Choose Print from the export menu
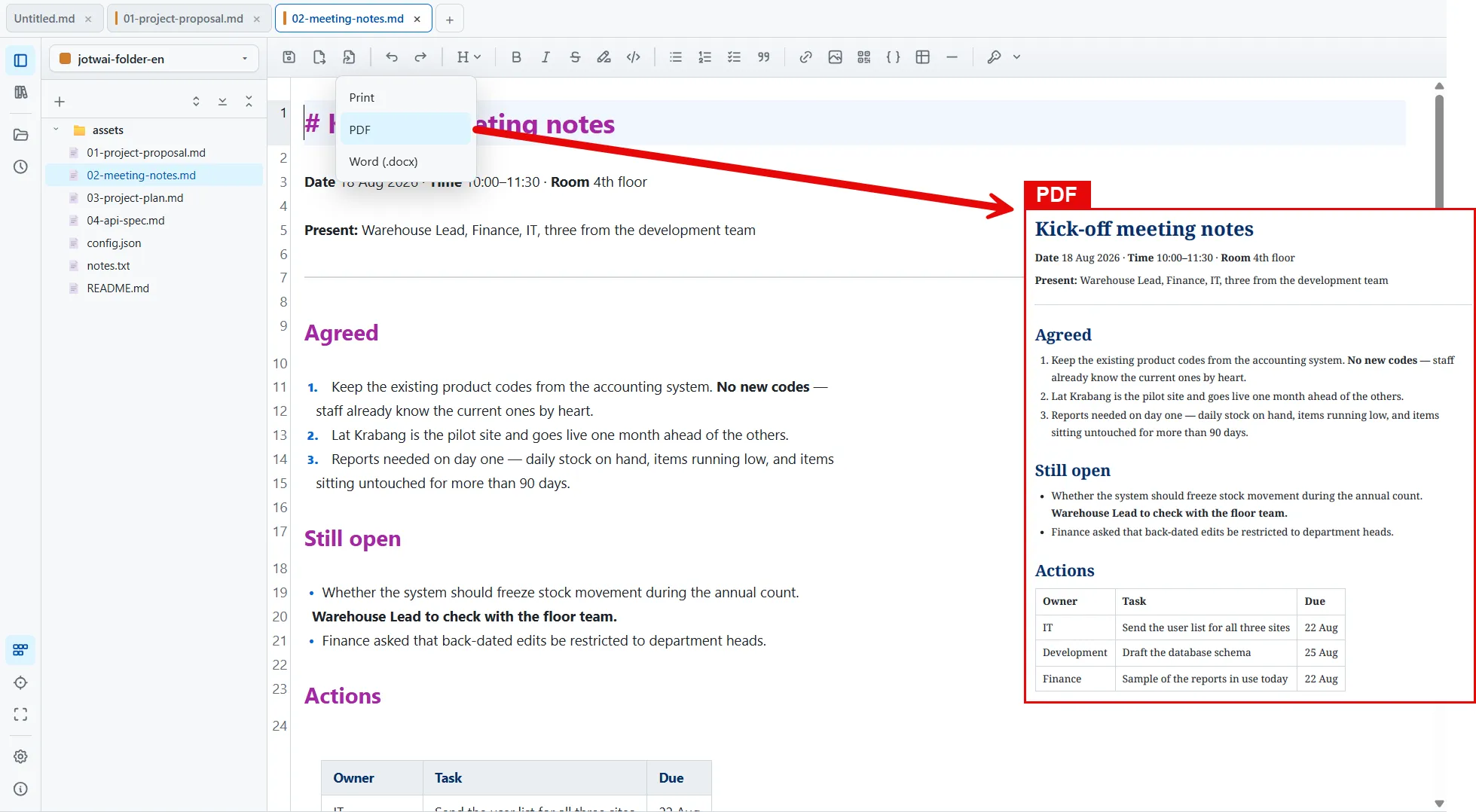This screenshot has height=812, width=1476. click(x=405, y=98)
